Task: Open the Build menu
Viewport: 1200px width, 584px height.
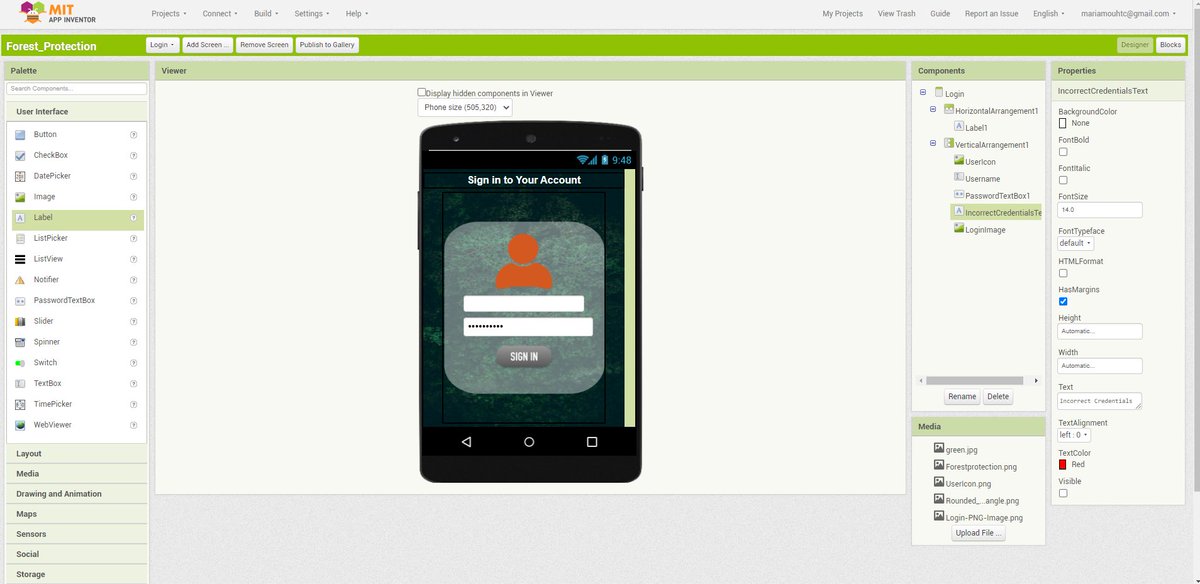Action: (266, 14)
